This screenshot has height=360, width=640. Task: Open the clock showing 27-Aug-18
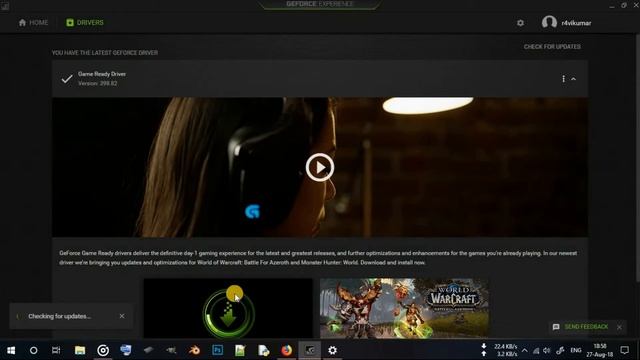click(600, 350)
